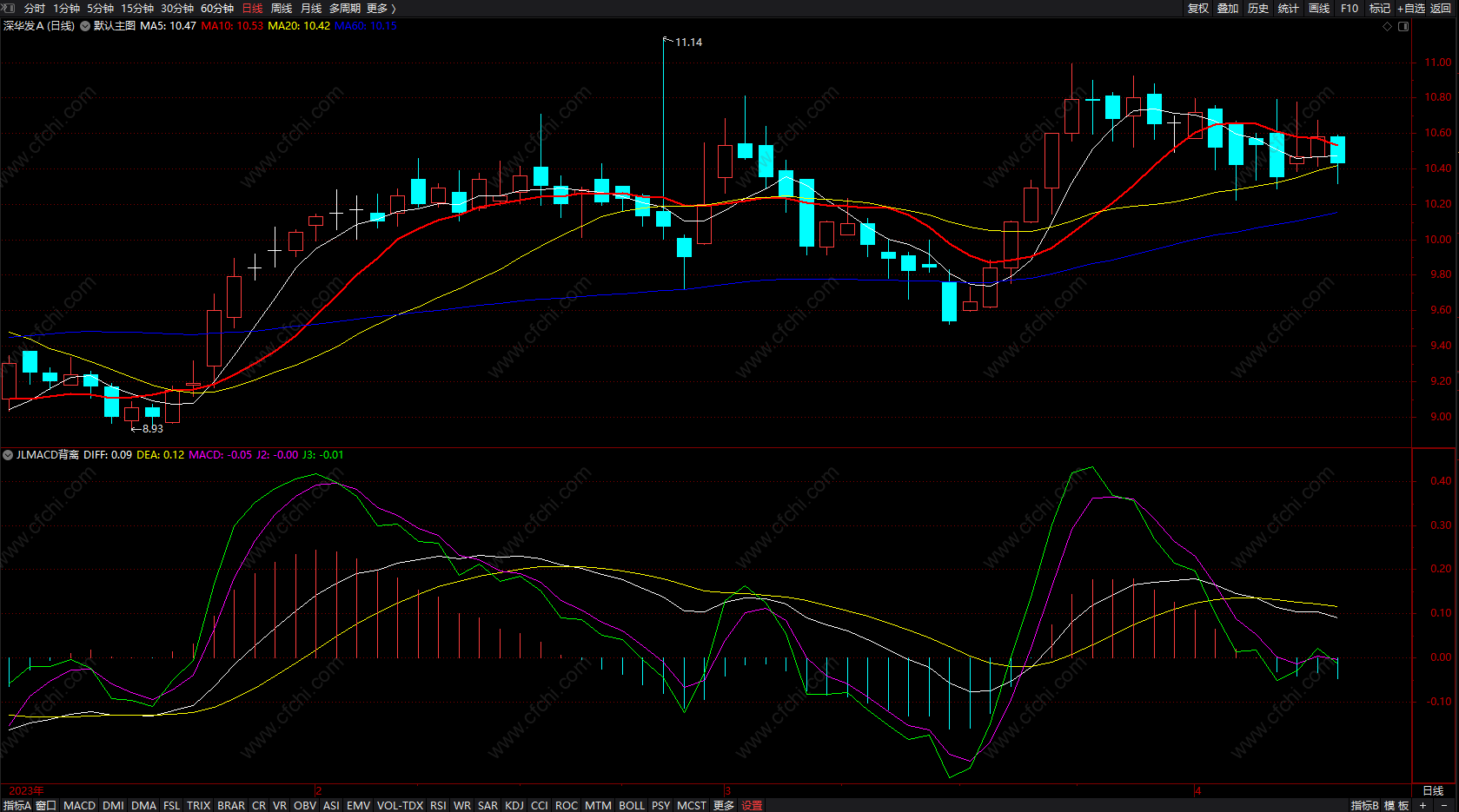Apply the FSL indicator
The height and width of the screenshot is (812, 1459).
[172, 806]
